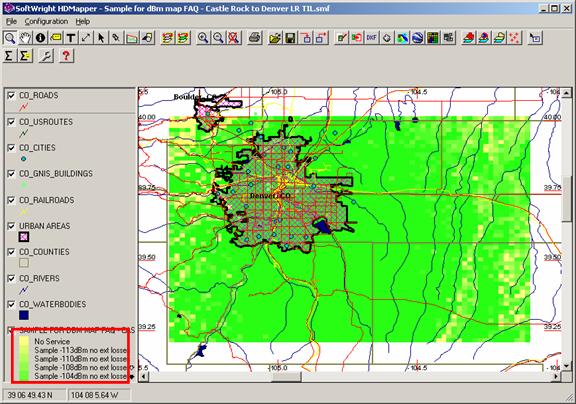Click the CO_COUNTIES gray symbol swatch
The width and height of the screenshot is (576, 404).
24,263
